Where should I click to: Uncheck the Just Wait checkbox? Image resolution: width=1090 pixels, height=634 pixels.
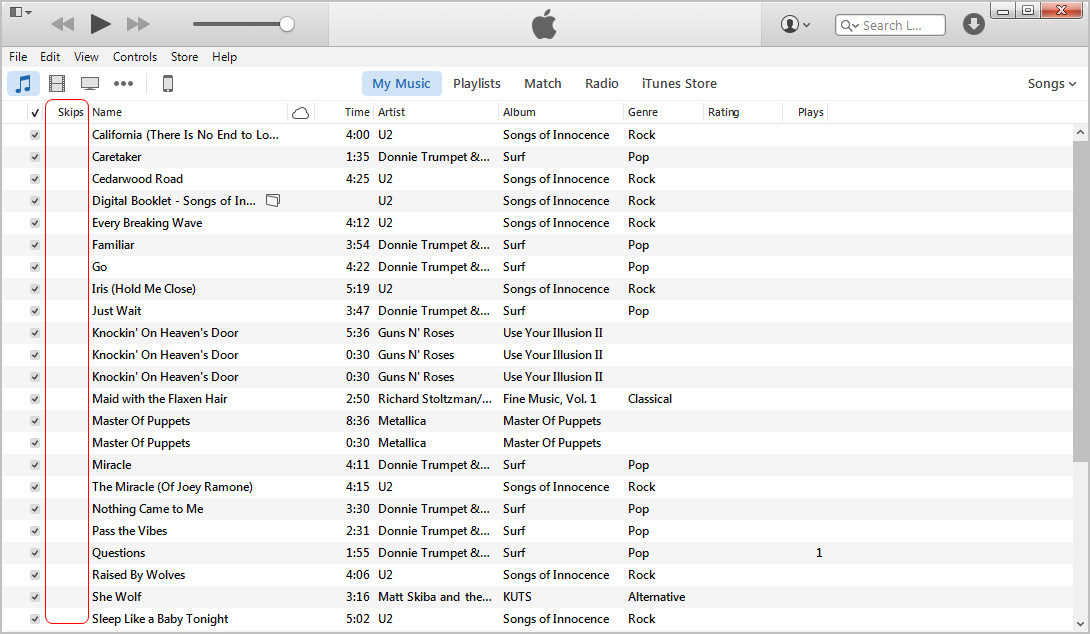pos(35,311)
